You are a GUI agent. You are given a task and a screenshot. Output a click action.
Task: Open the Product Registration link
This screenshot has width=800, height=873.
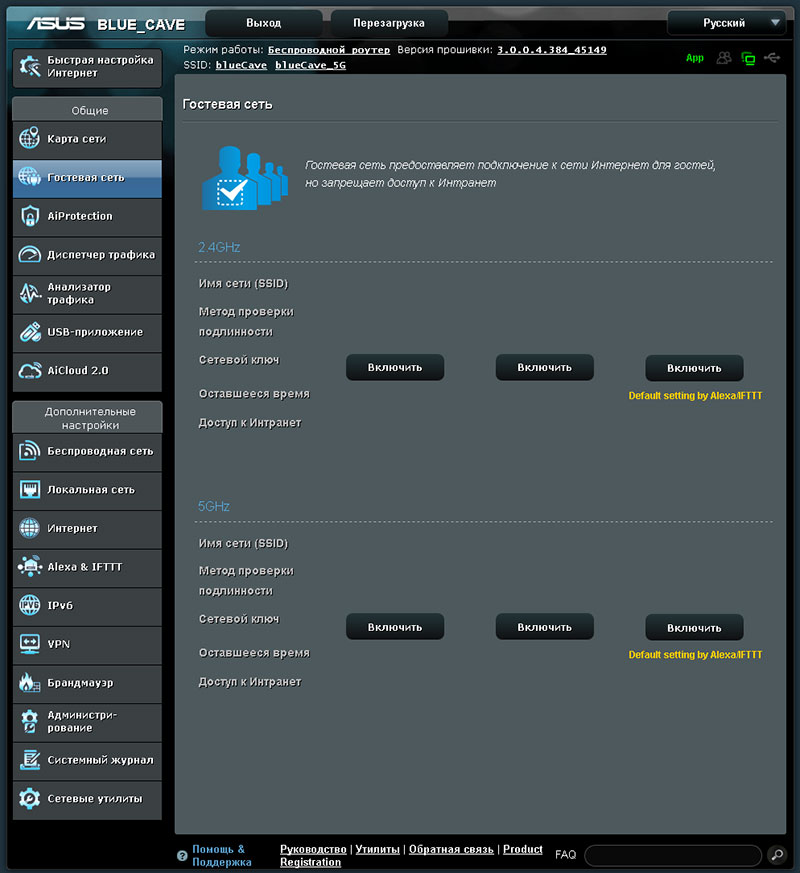point(523,849)
